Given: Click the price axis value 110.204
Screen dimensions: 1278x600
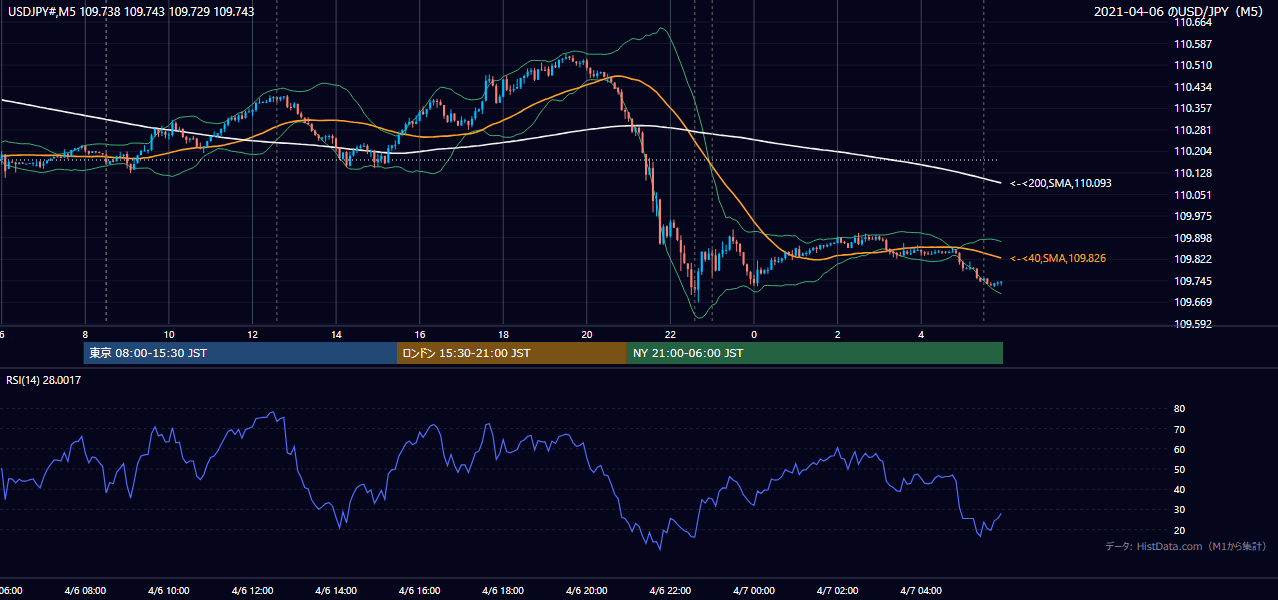Looking at the screenshot, I should tap(1194, 152).
